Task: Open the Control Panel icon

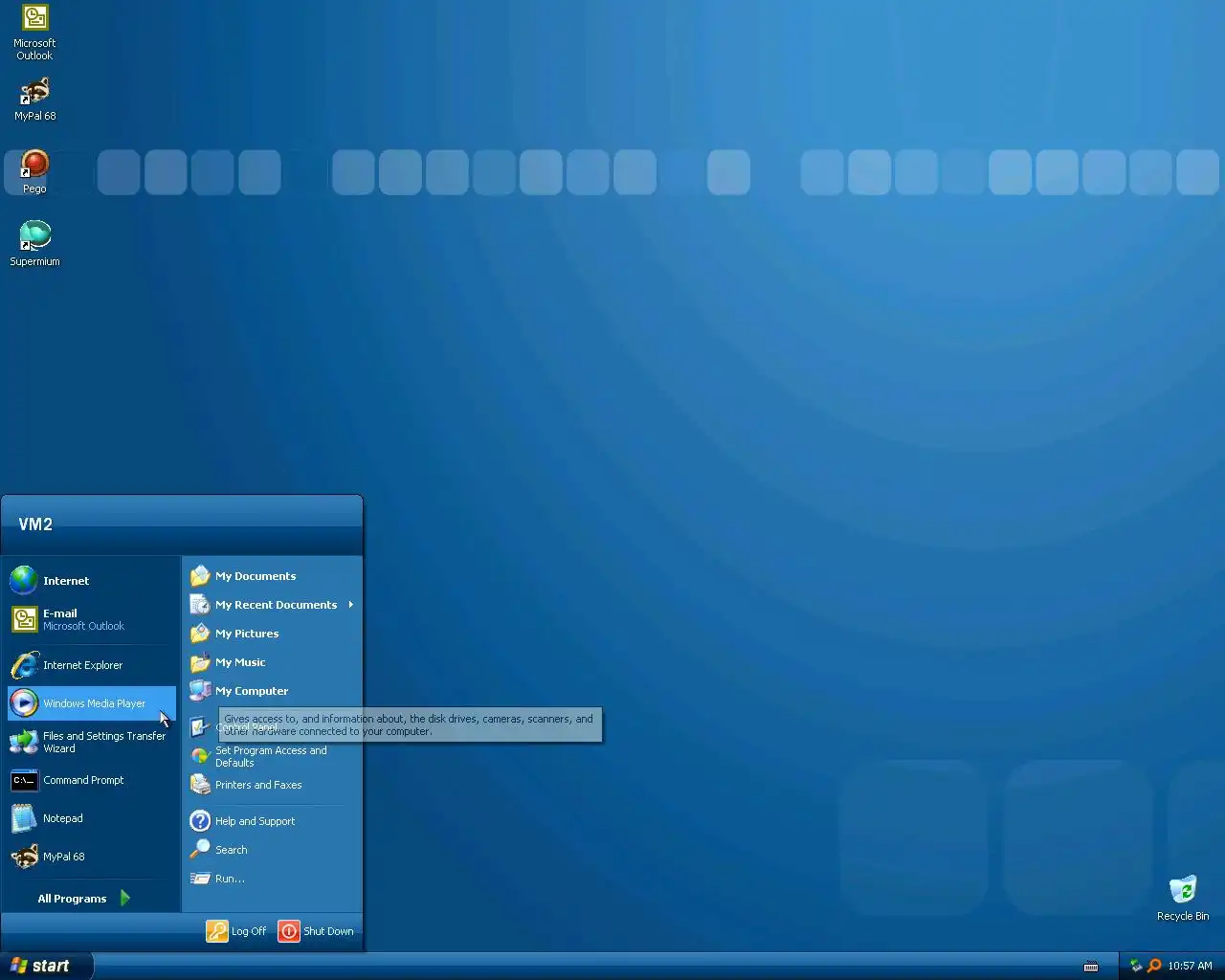Action: coord(200,727)
